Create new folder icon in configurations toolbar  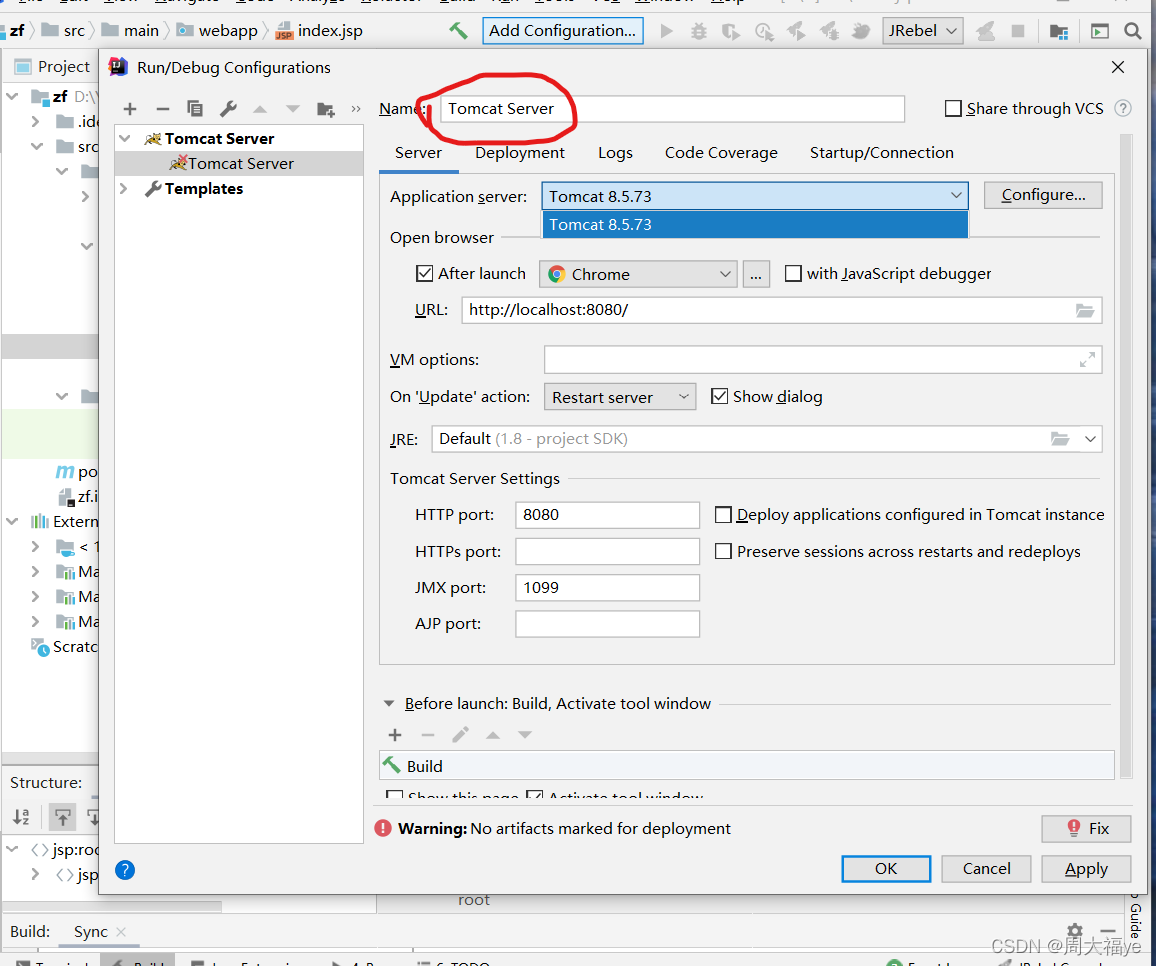[326, 110]
